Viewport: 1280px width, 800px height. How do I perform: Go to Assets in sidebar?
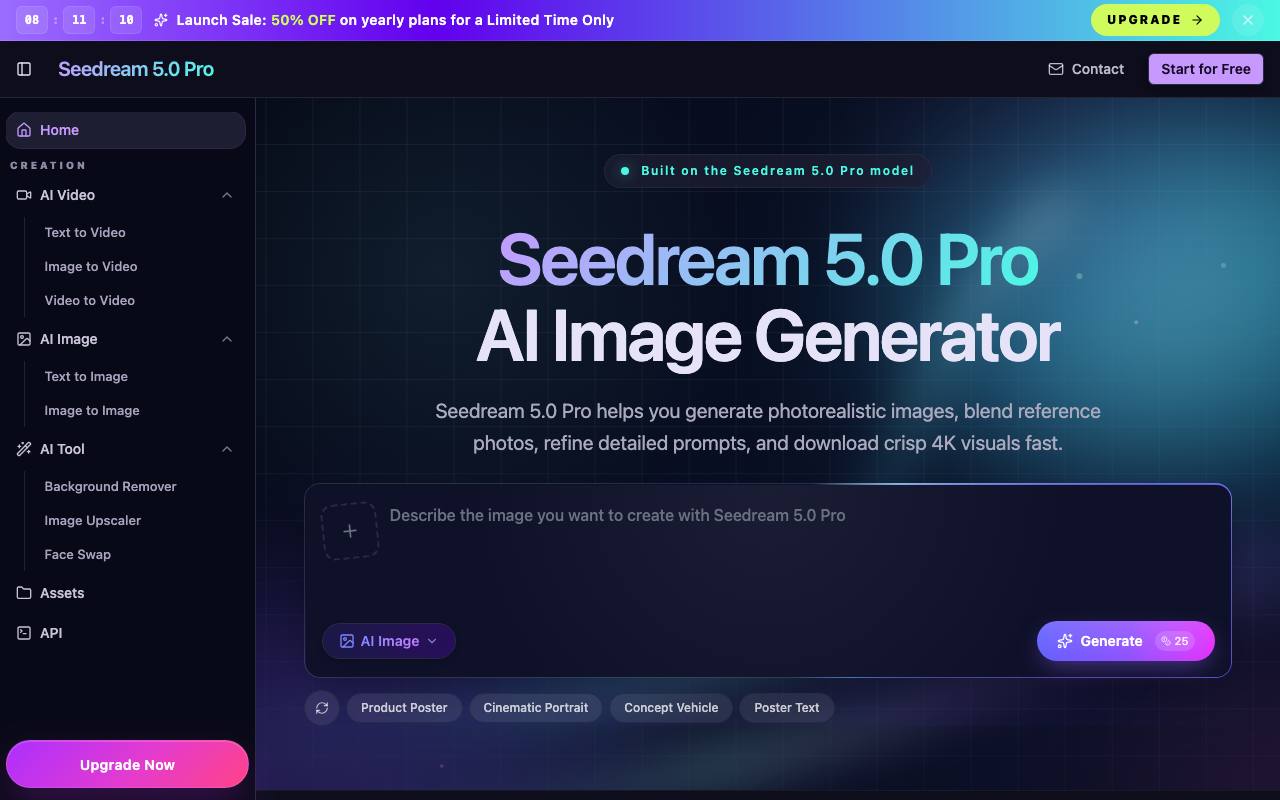126,593
